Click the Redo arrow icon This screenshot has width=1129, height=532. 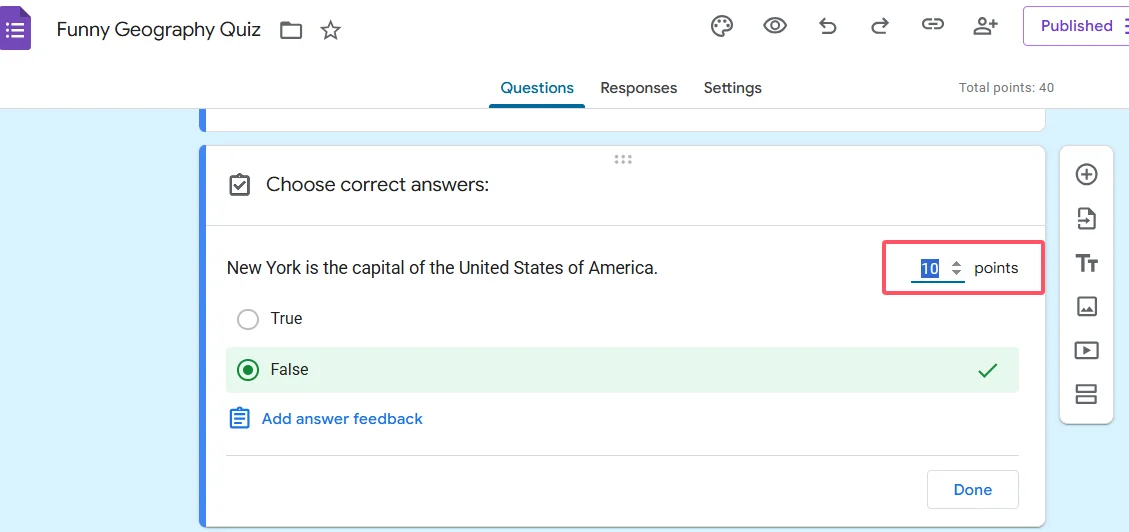pos(880,27)
